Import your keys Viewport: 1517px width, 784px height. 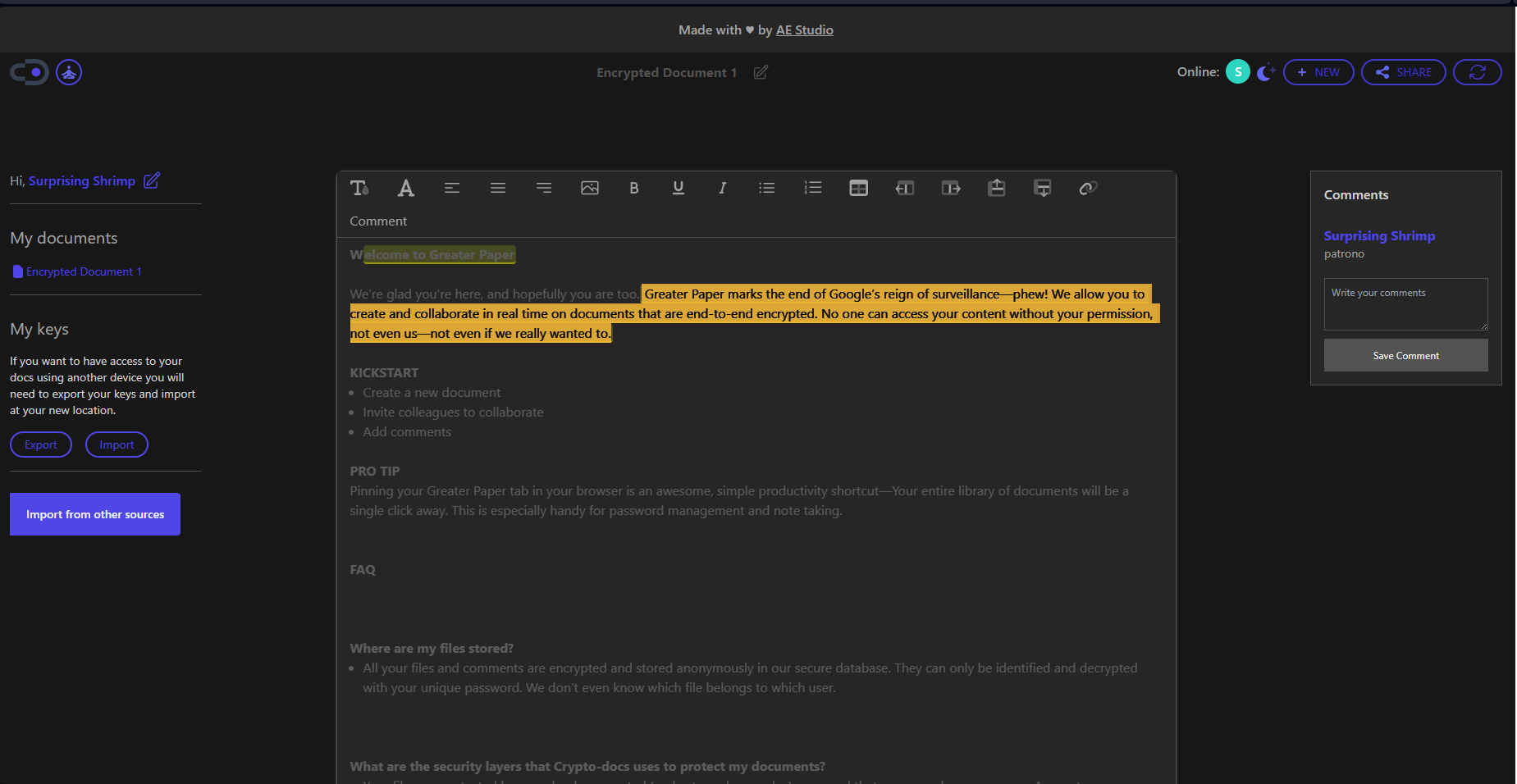coord(117,444)
